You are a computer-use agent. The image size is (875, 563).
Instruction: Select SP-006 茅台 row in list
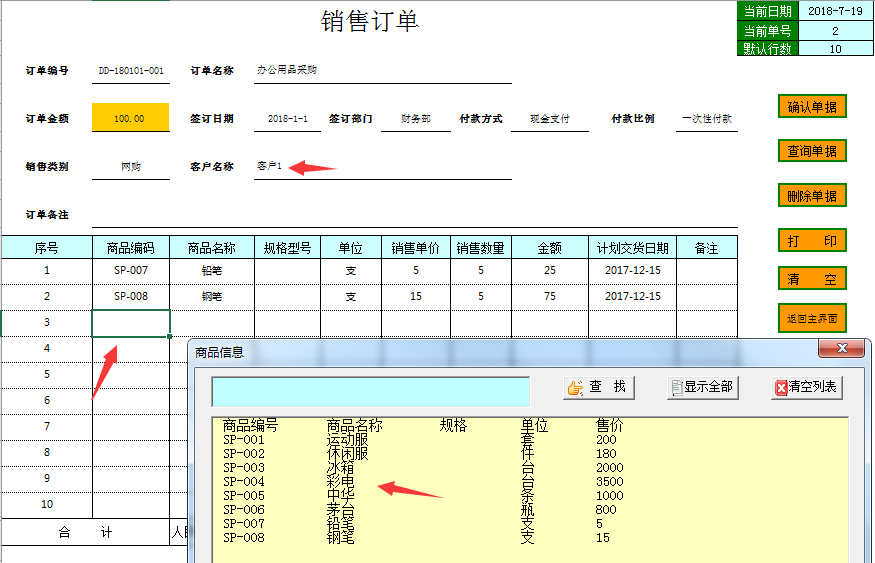(530, 509)
